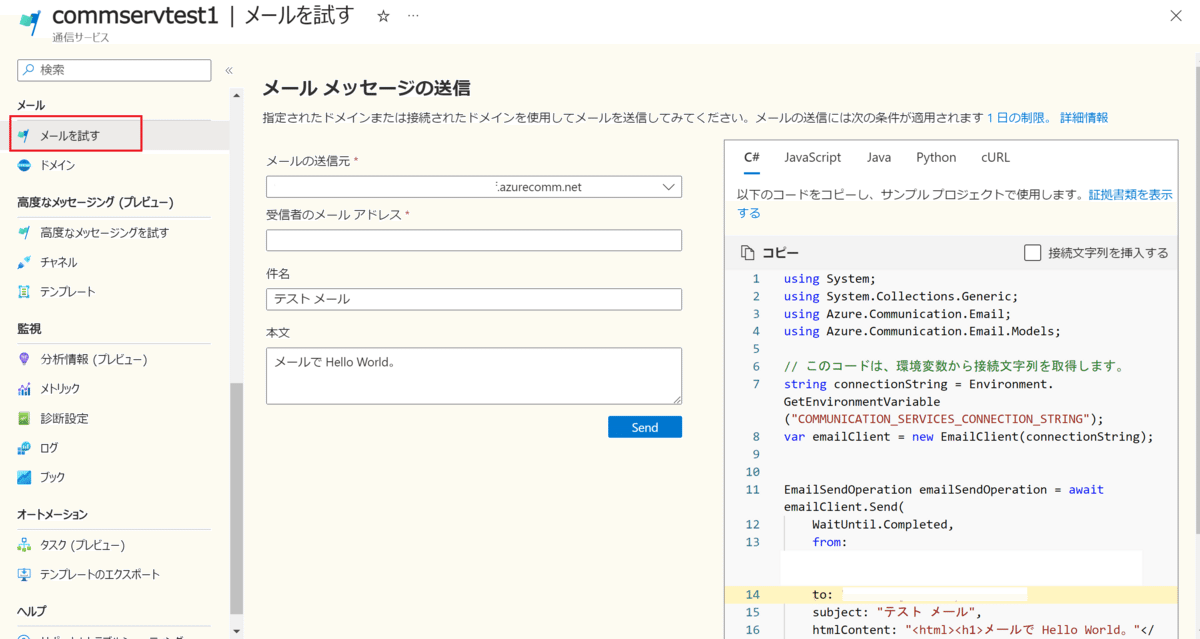This screenshot has height=639, width=1200.
Task: Click the 件名 subject field
Action: coord(474,299)
